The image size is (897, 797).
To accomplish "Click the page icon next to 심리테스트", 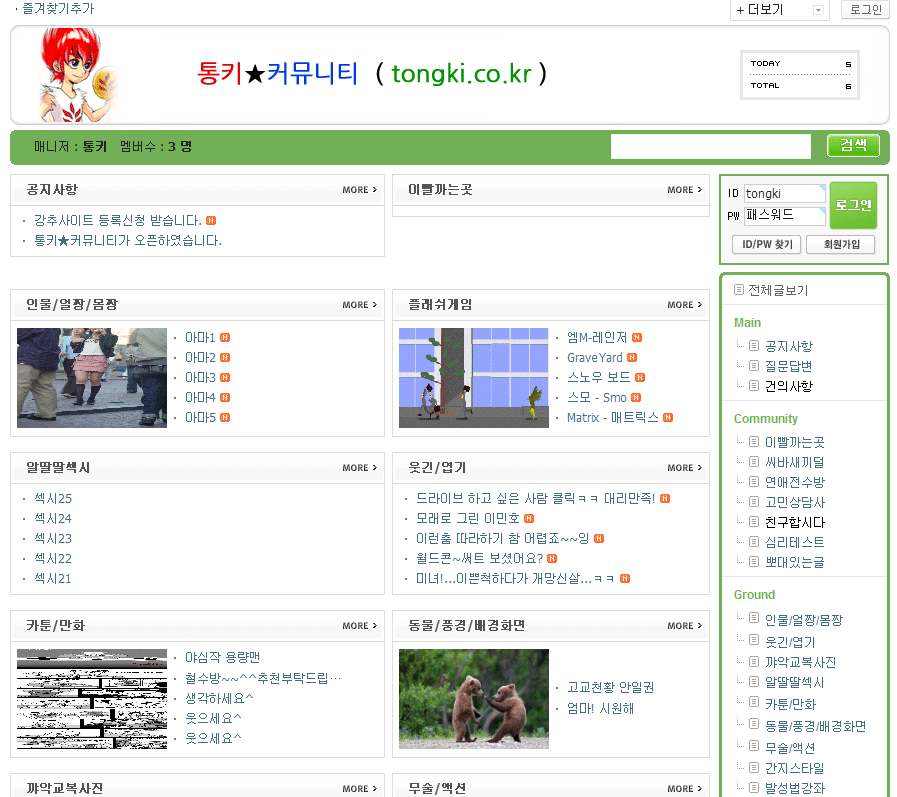I will coord(755,542).
